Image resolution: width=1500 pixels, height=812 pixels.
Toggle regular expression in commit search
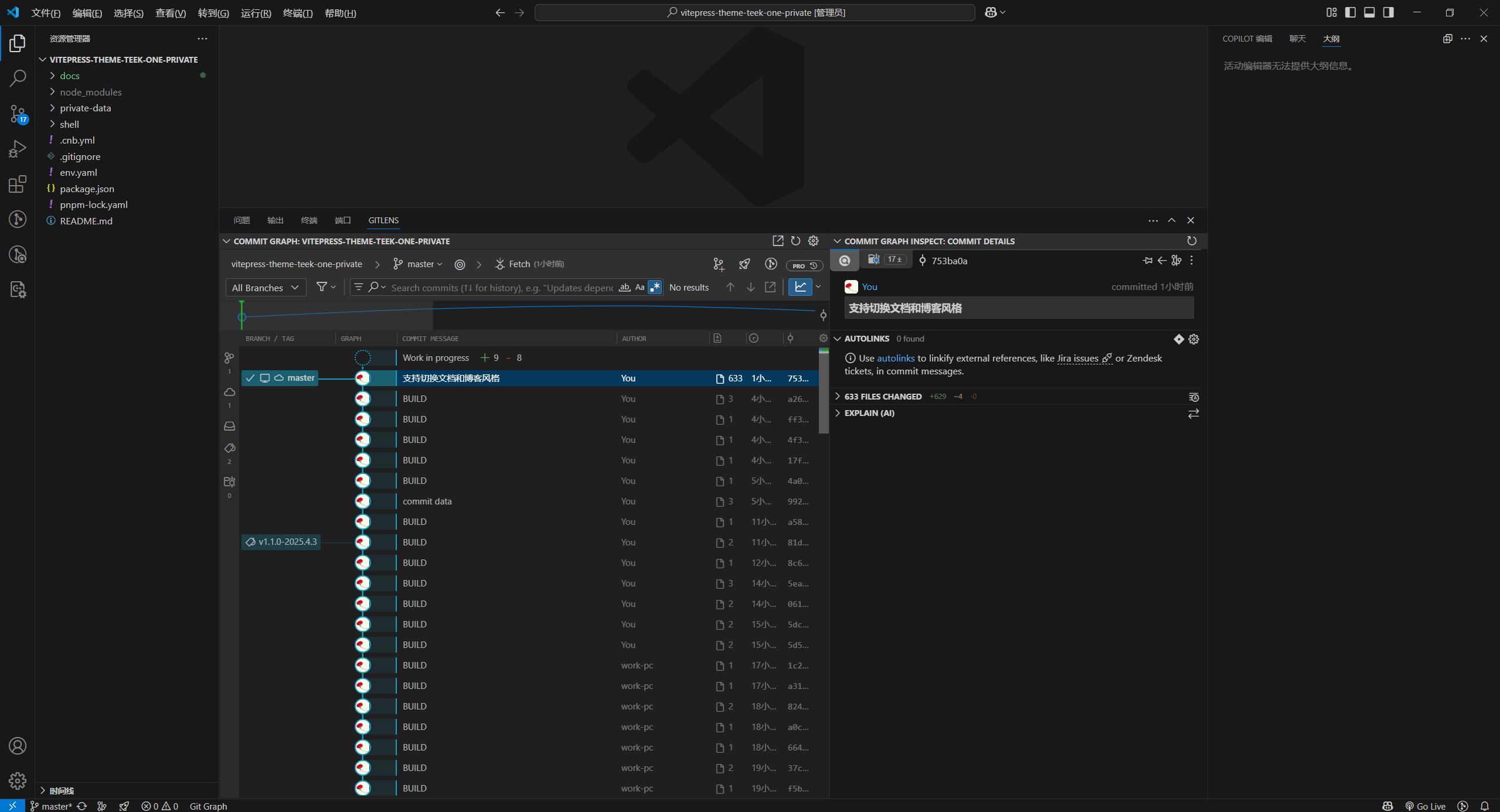655,287
